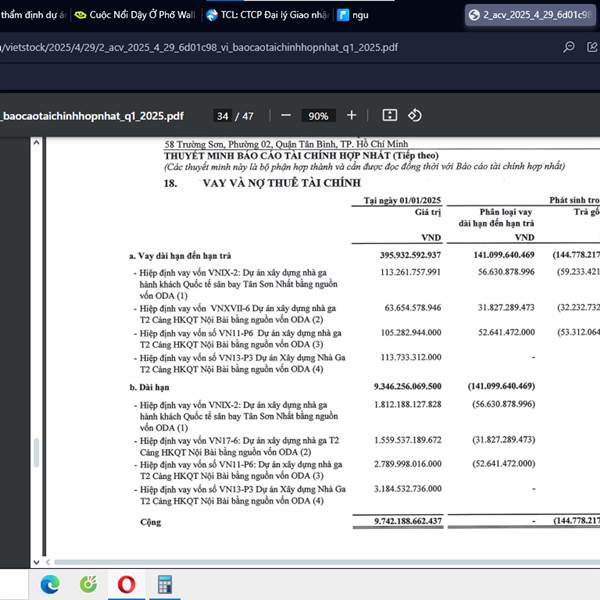Open Opera browser from the taskbar

[x=127, y=584]
